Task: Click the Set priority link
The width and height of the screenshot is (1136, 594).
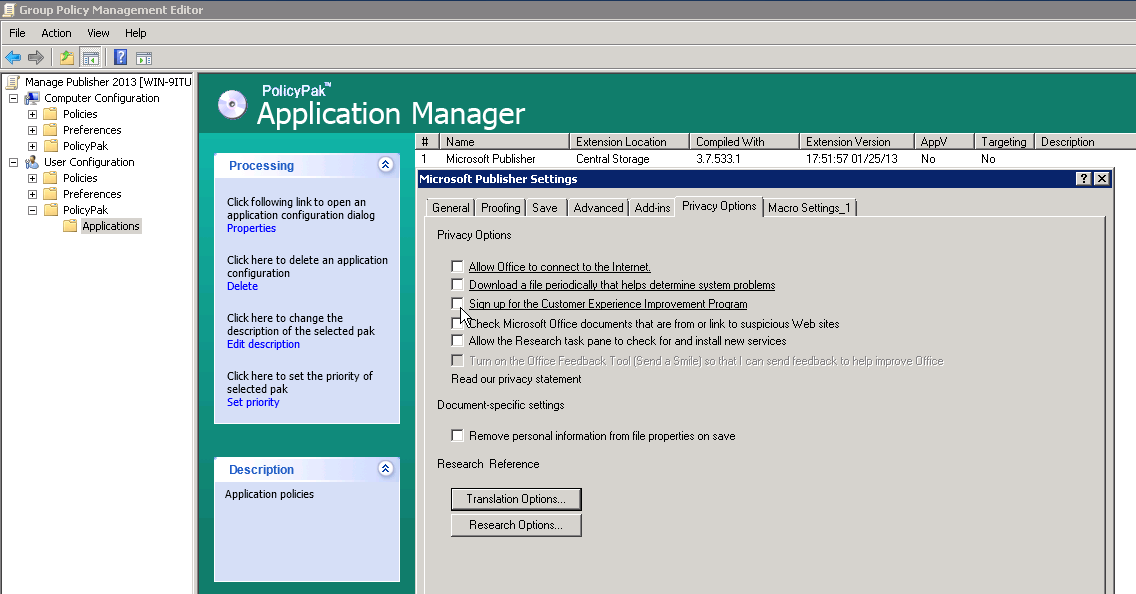Action: 253,402
